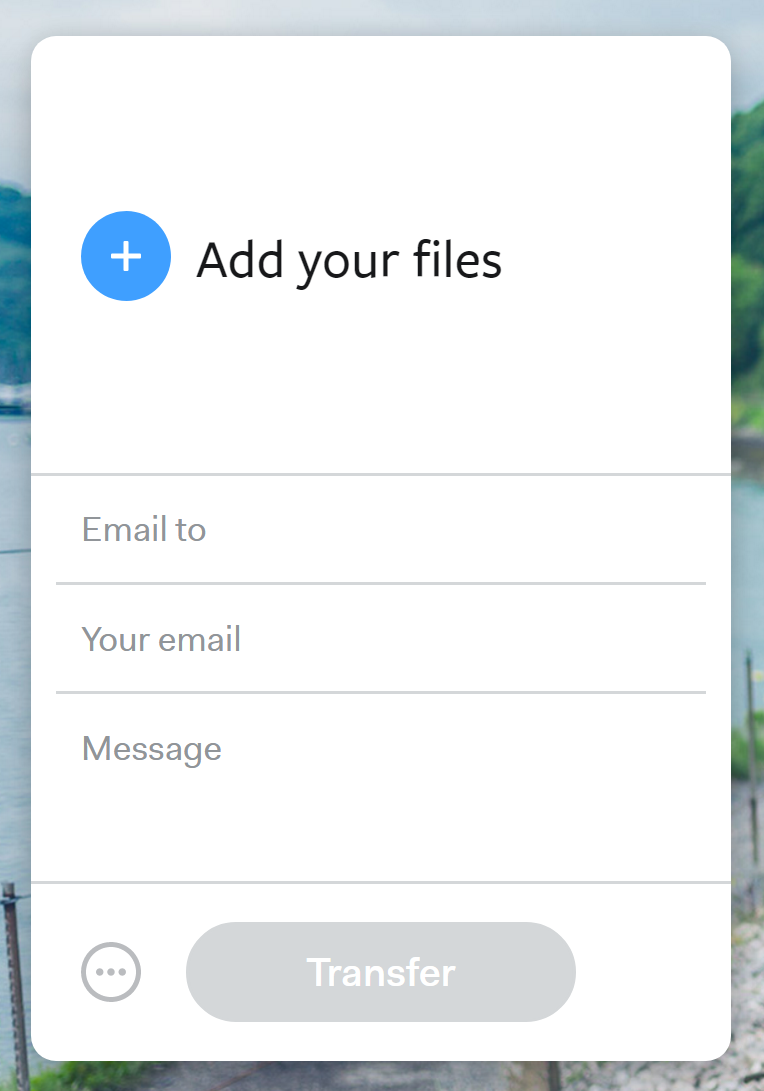The height and width of the screenshot is (1091, 764).
Task: Select the white plus sign to upload
Action: click(x=126, y=256)
